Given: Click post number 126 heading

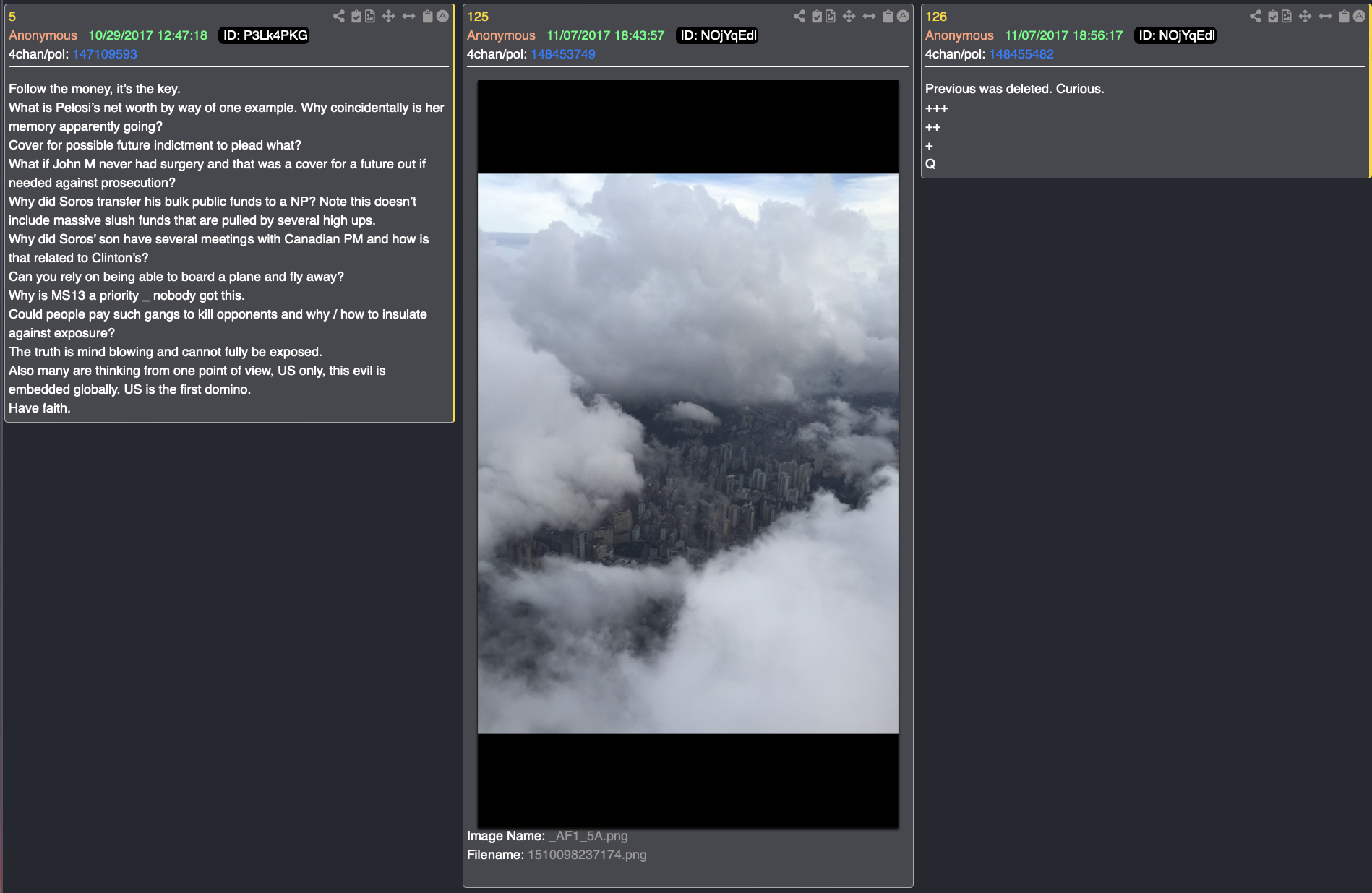Looking at the screenshot, I should coord(936,17).
